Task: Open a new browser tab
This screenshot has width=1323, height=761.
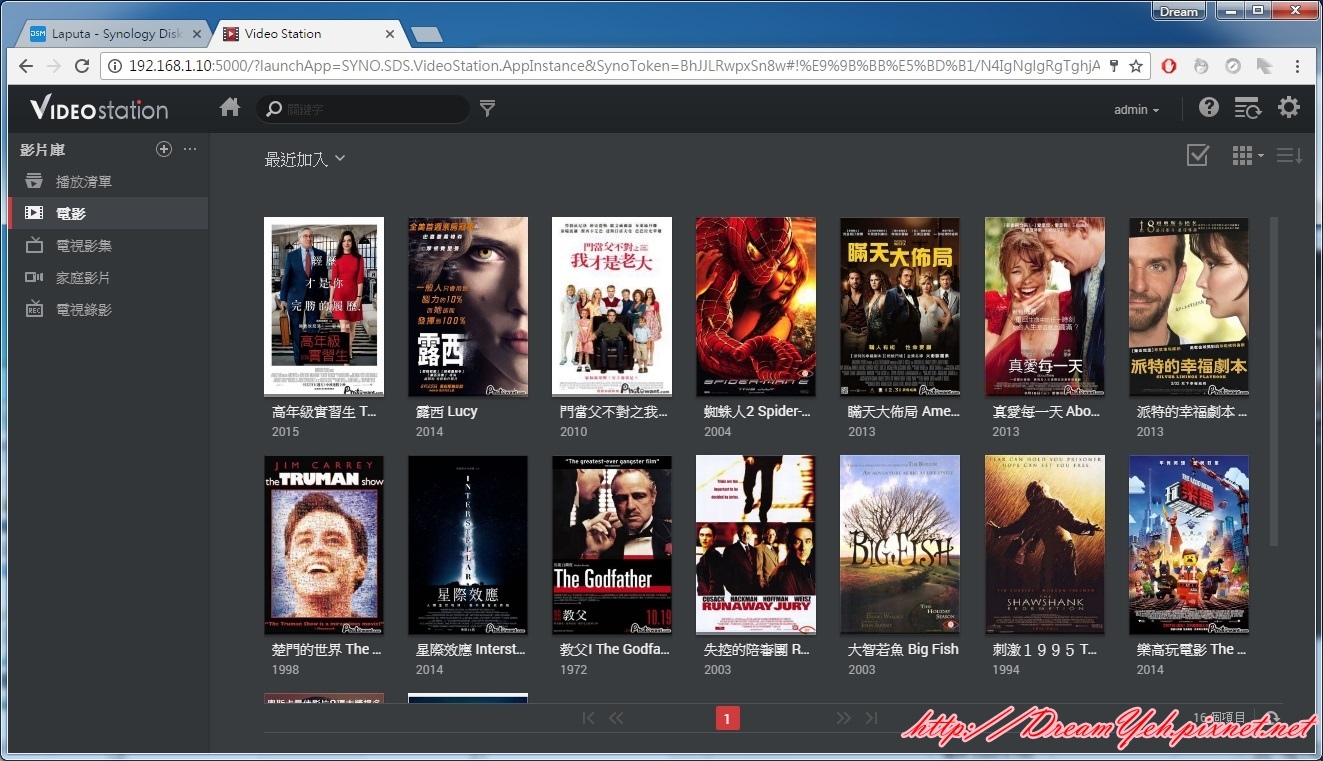Action: tap(427, 35)
